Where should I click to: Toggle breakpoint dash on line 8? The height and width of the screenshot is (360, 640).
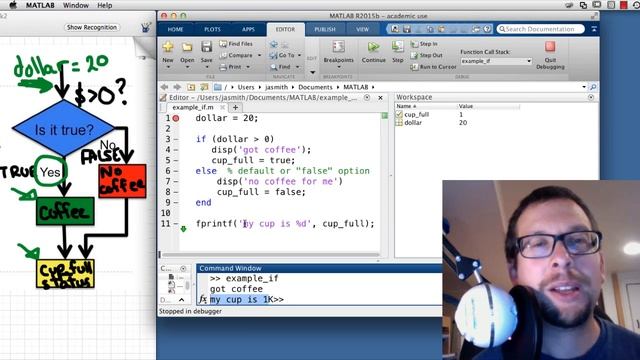(x=176, y=192)
